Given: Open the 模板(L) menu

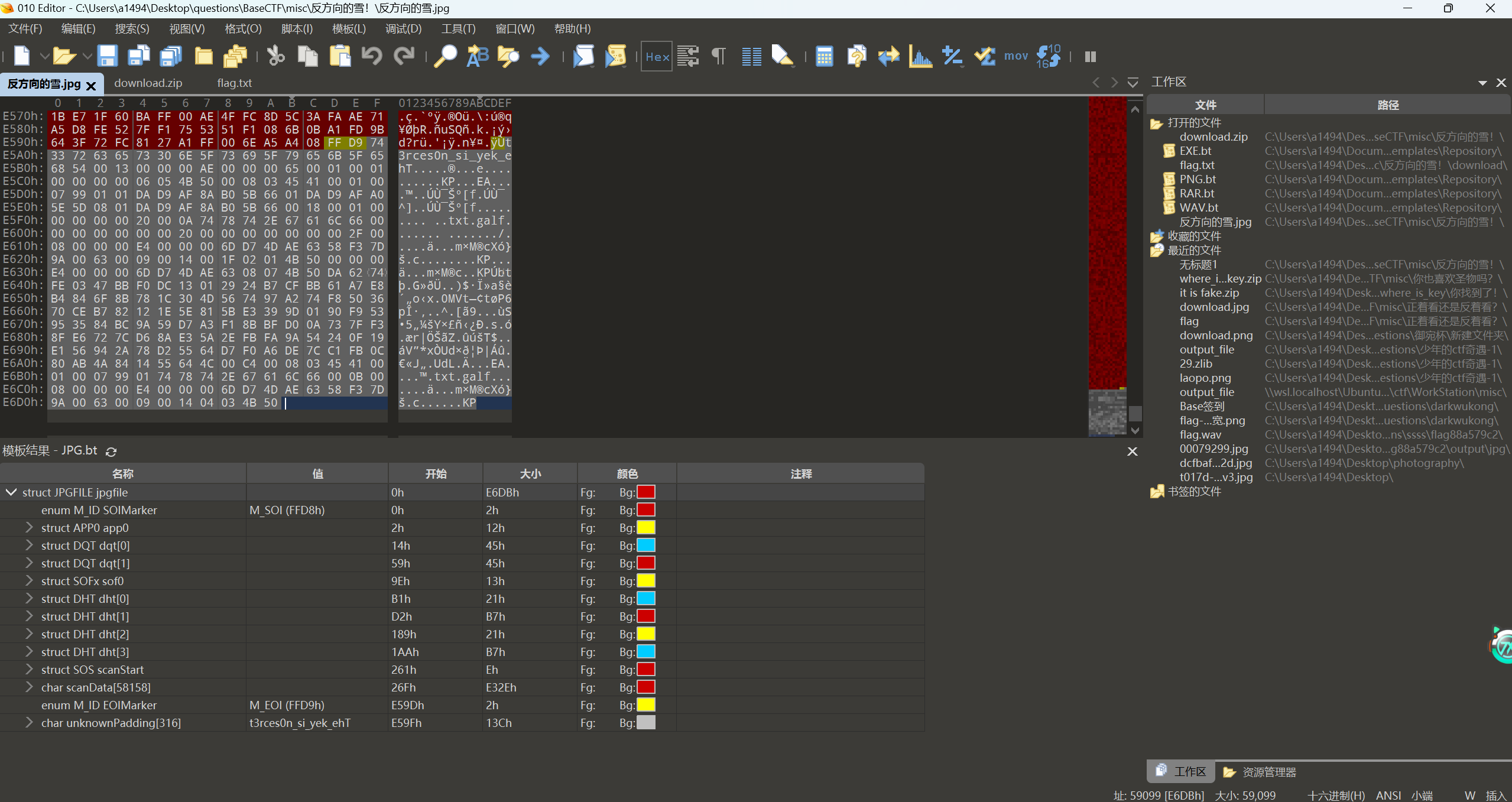Looking at the screenshot, I should tap(349, 28).
